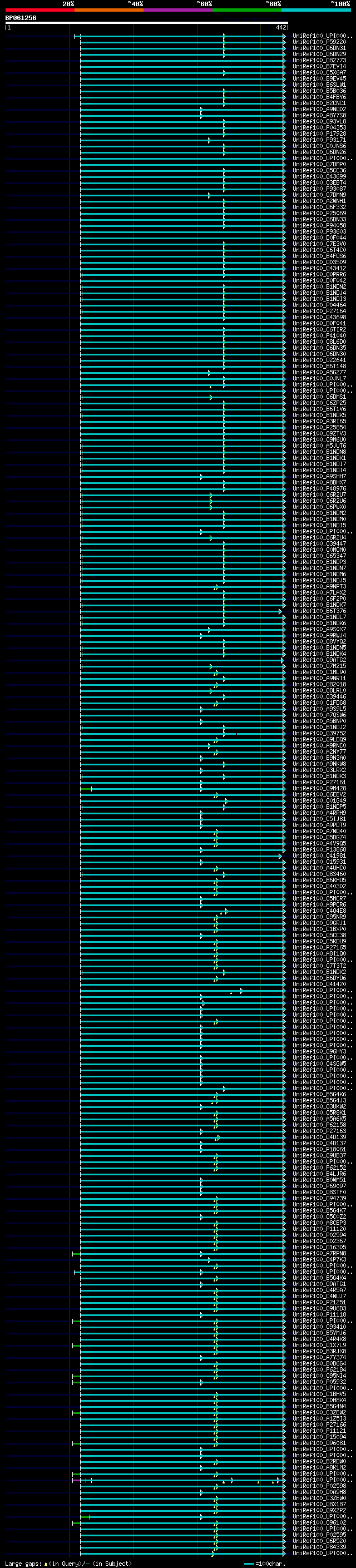Select the UniRef100_C1FDG8 label
Image resolution: width=356 pixels, height=1568 pixels.
coord(319,703)
